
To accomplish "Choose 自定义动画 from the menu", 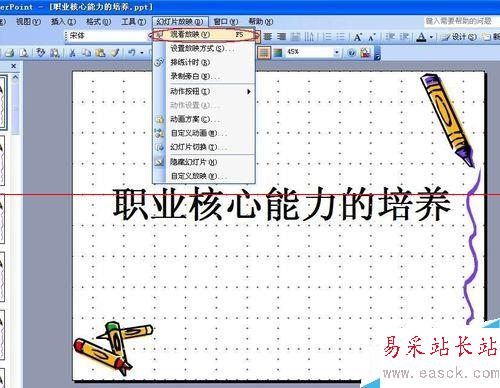I will (x=204, y=133).
